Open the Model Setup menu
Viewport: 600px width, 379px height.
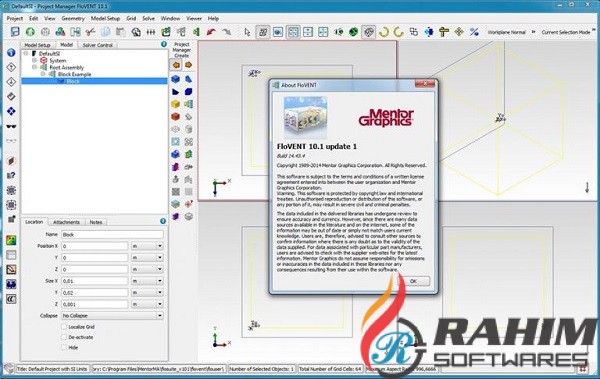click(x=105, y=18)
